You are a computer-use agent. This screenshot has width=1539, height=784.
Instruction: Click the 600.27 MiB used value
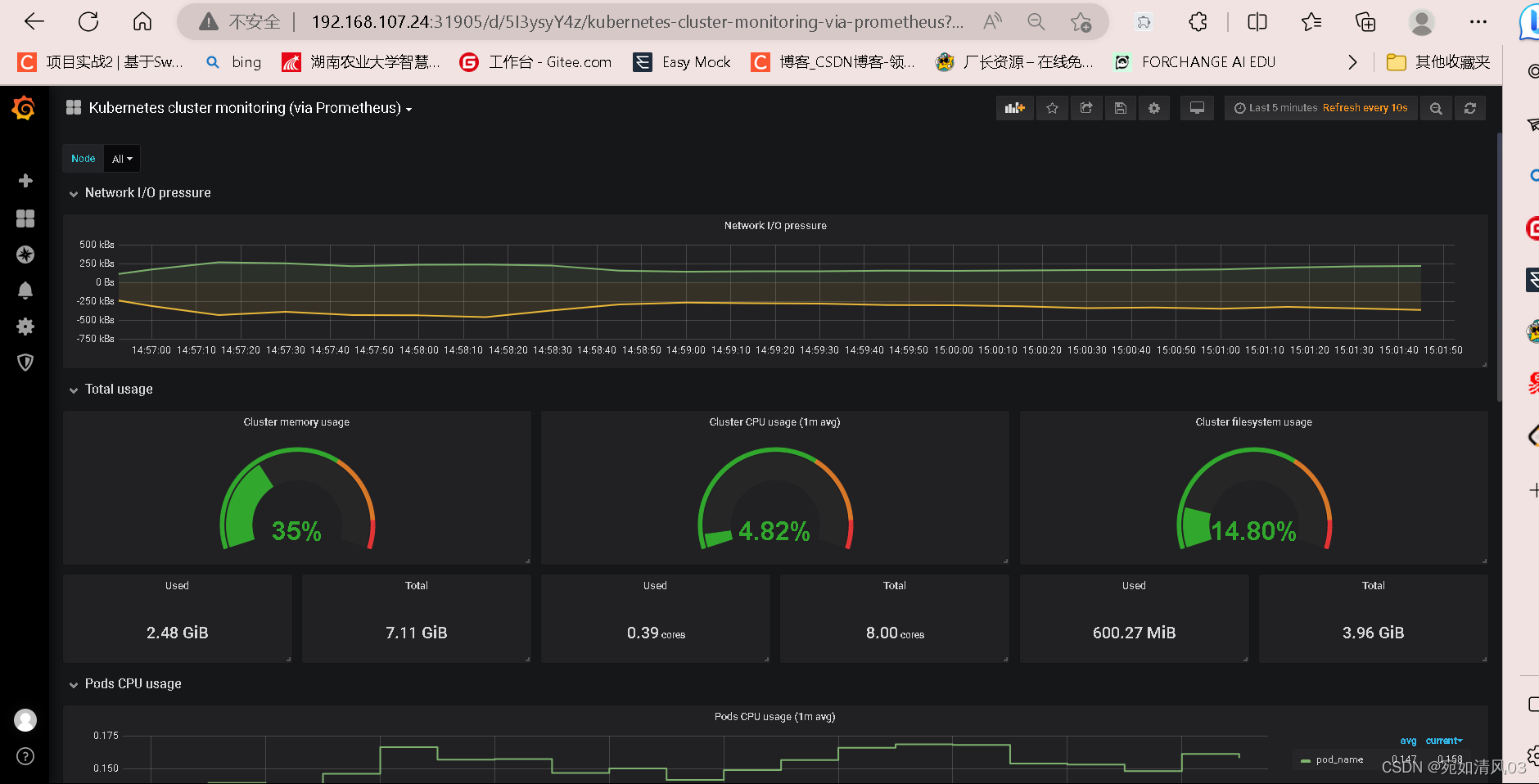(x=1134, y=633)
